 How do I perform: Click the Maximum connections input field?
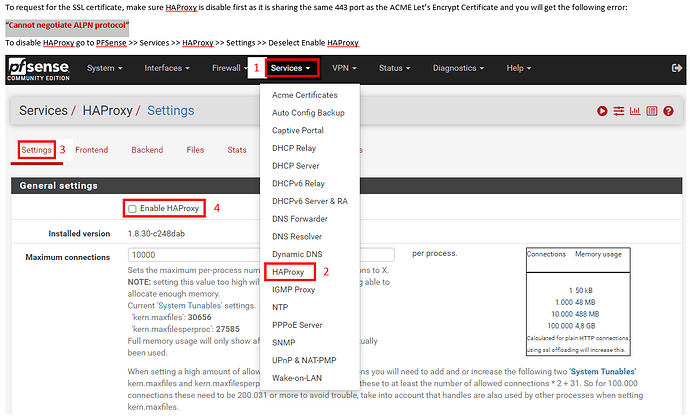(261, 255)
